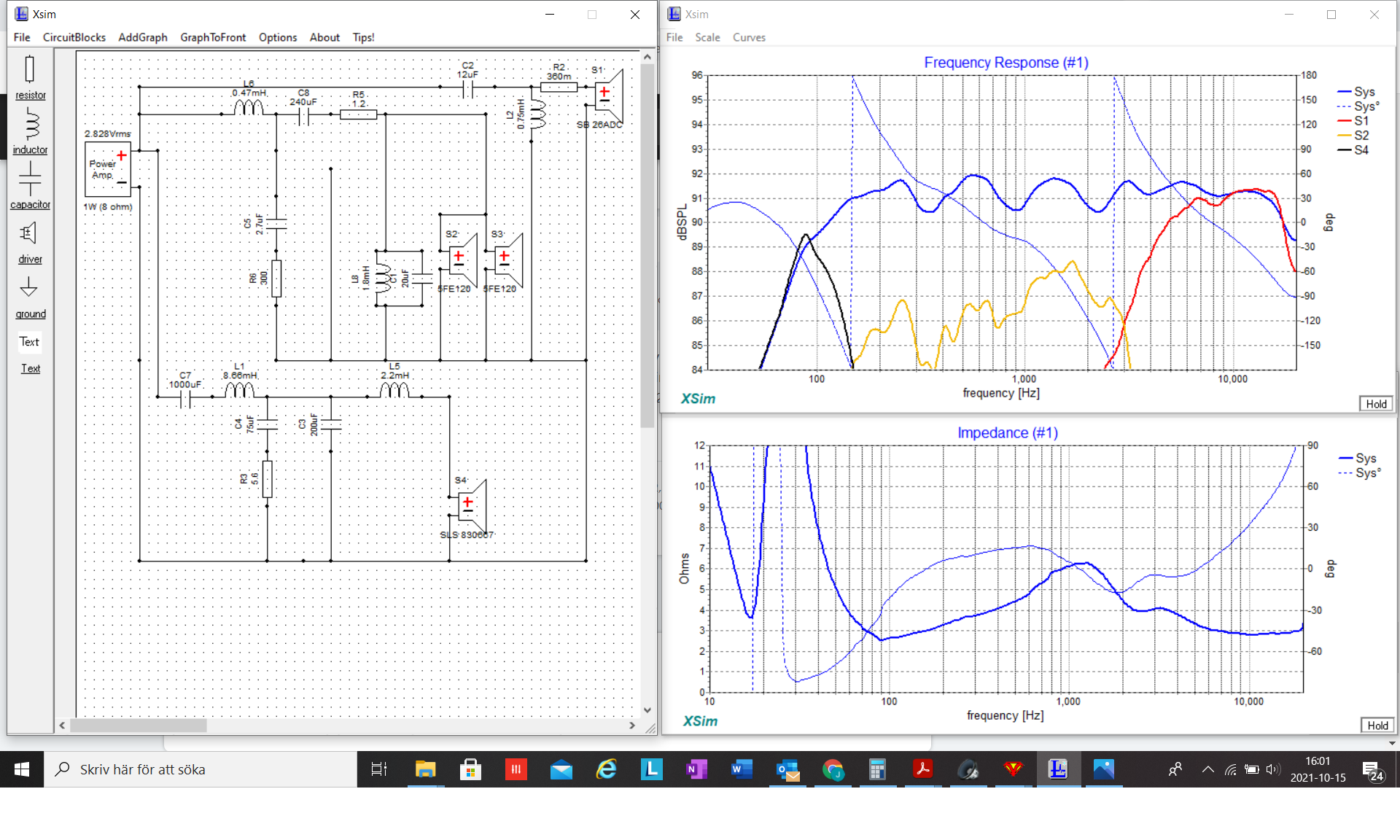Select inductor L6 0.47mH in schematic
Image resolution: width=1400 pixels, height=840 pixels.
[249, 108]
